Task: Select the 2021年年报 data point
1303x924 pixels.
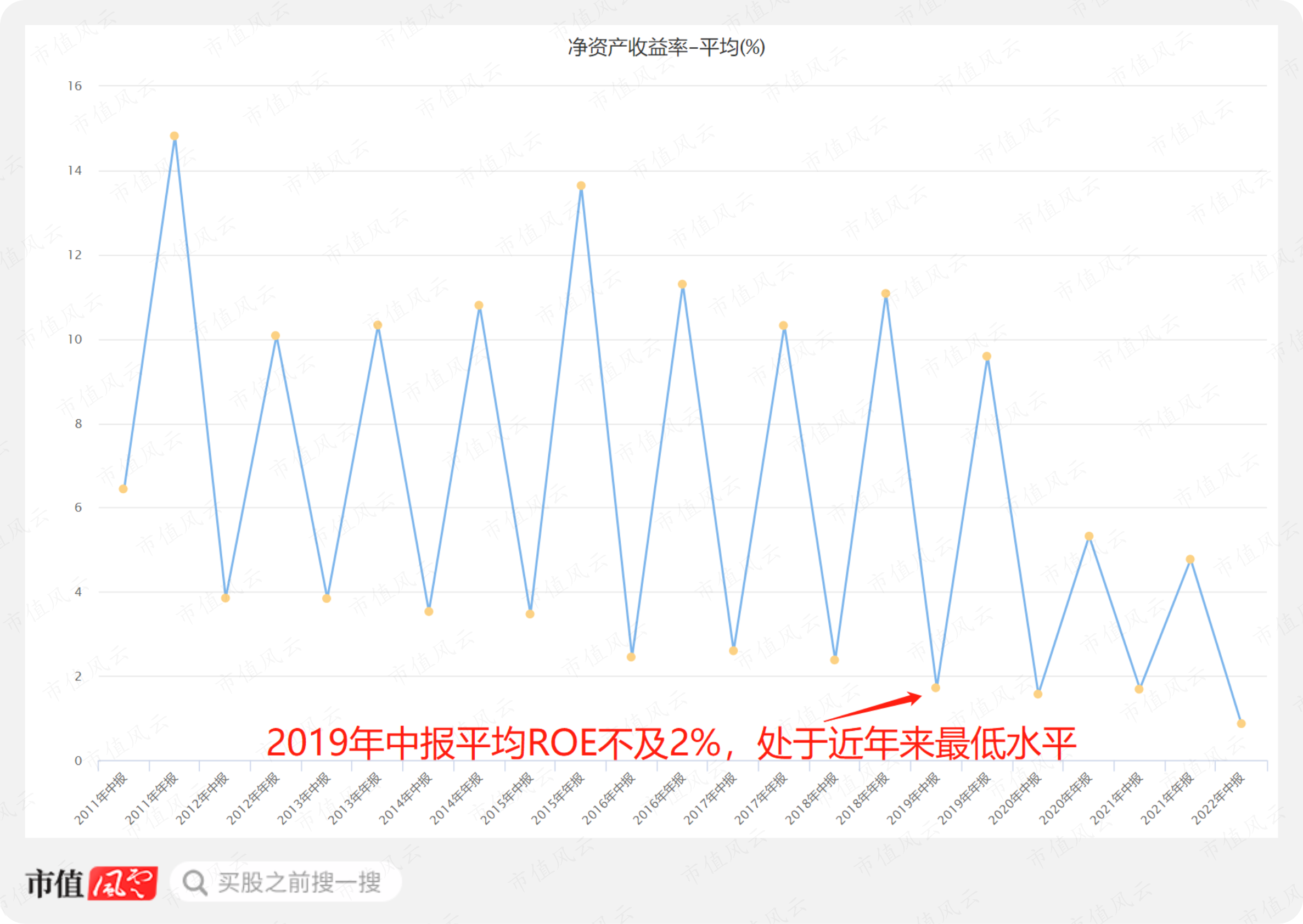Action: [1190, 559]
